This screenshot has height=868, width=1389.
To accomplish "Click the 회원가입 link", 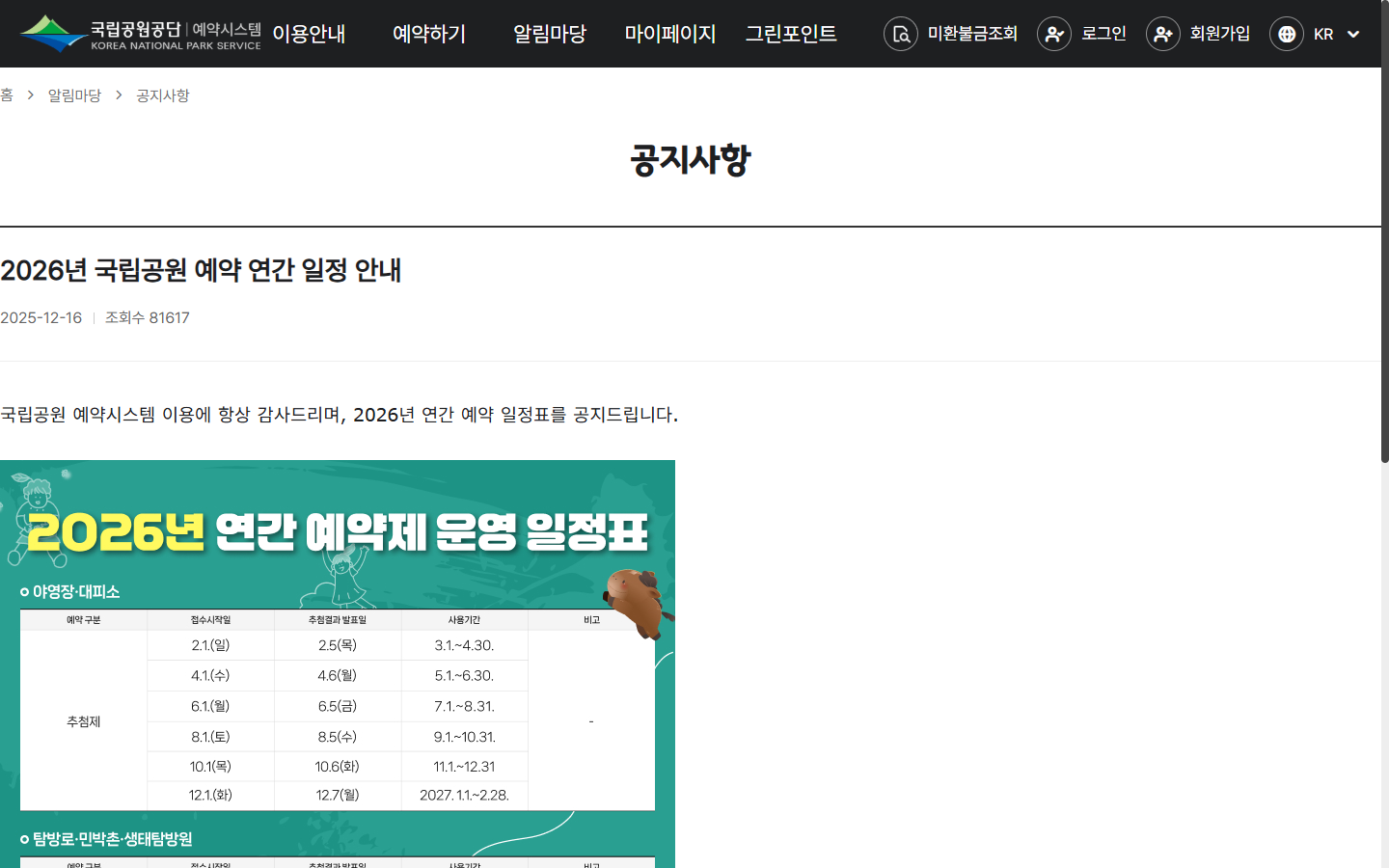I will pyautogui.click(x=1220, y=34).
